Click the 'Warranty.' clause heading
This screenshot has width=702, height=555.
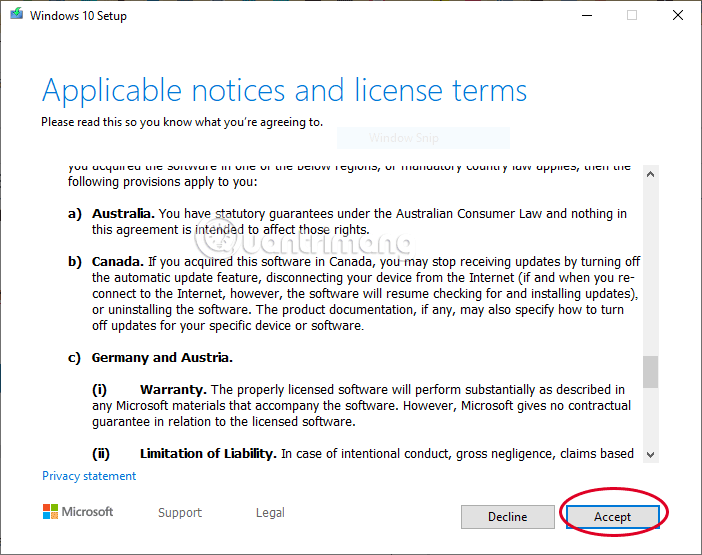[173, 390]
